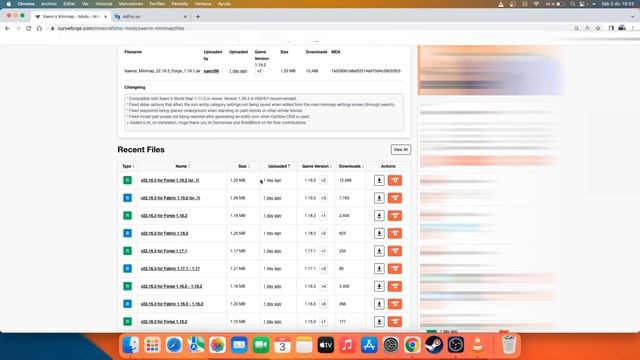Click the Changelog text box

pos(264,112)
